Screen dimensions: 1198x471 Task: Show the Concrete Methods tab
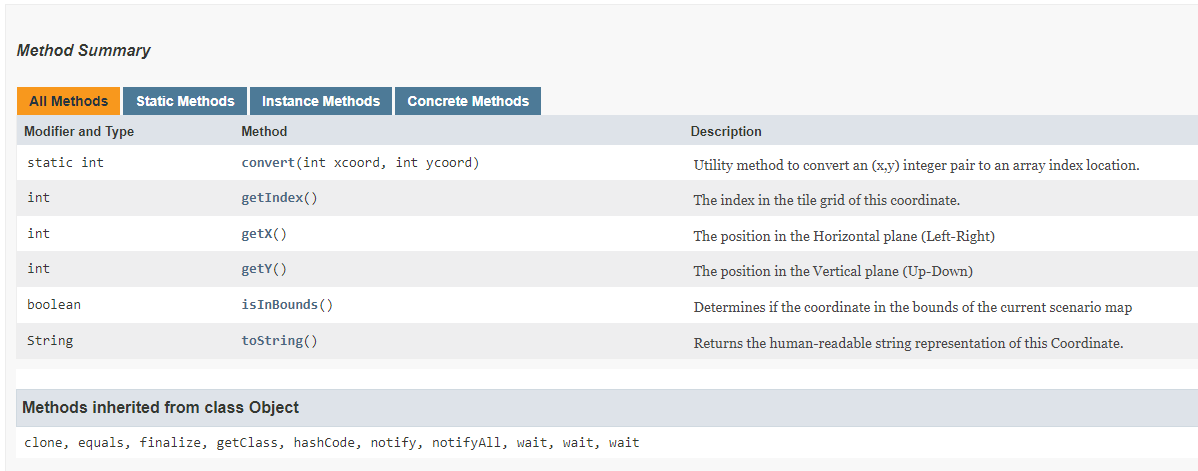coord(468,101)
